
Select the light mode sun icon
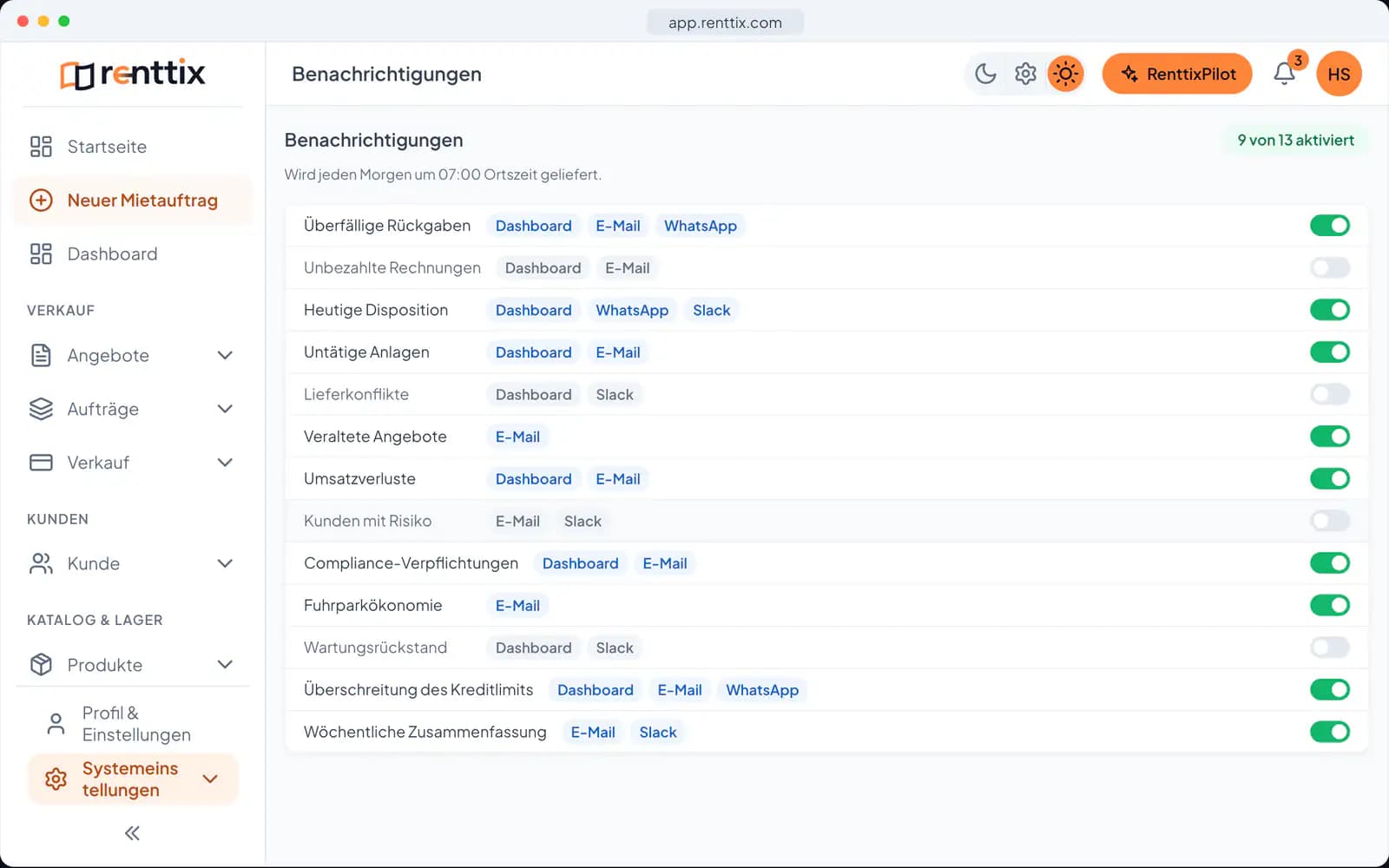coord(1065,74)
